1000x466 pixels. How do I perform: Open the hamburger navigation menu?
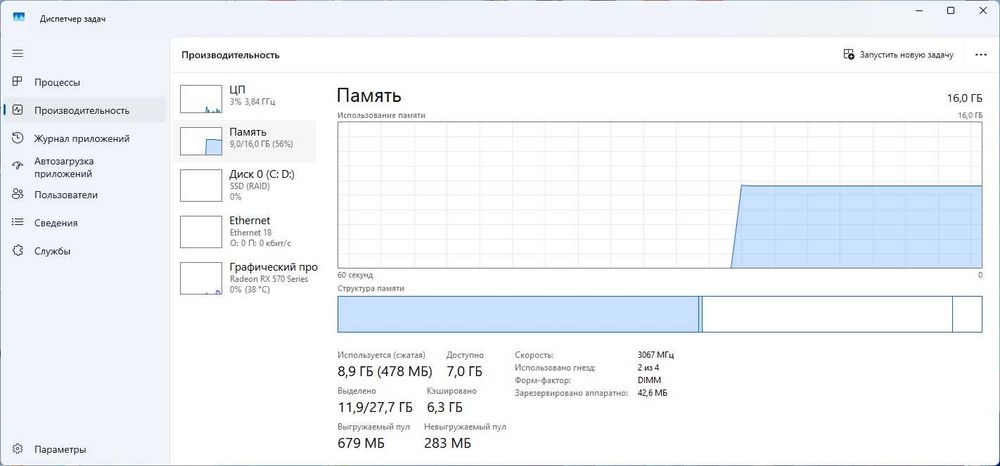(x=18, y=54)
